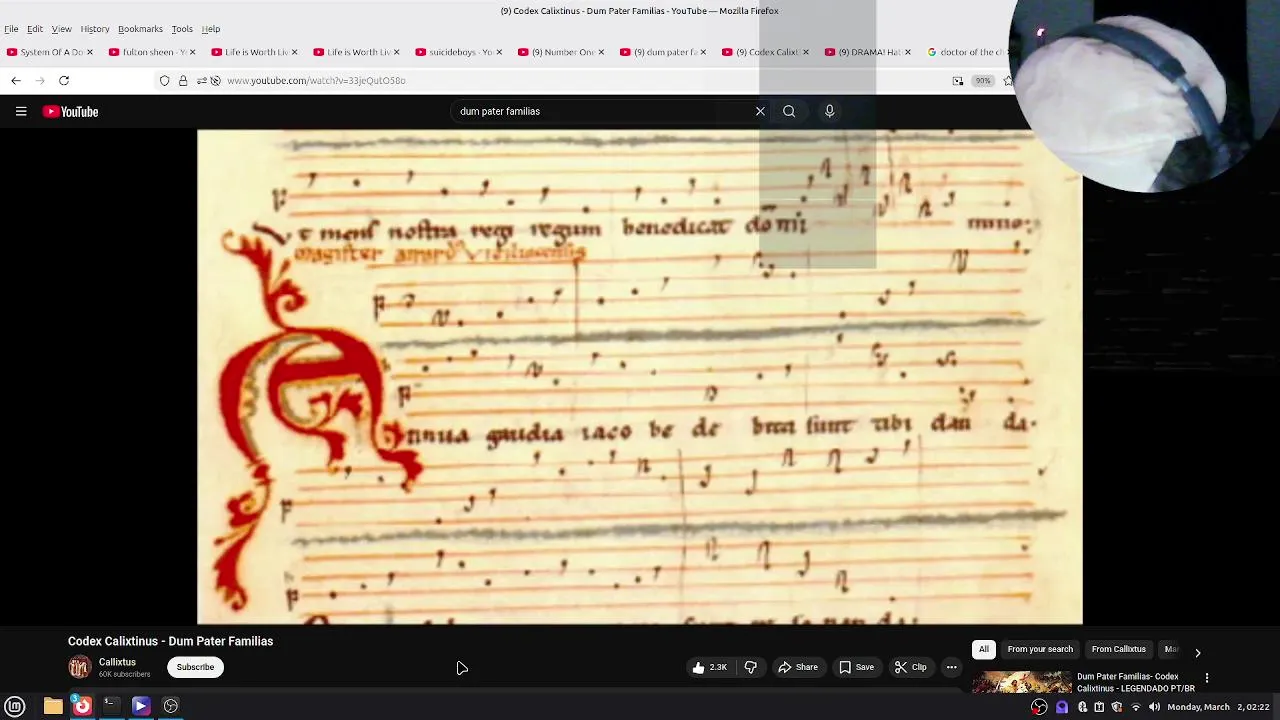Close the suicideboys tab
This screenshot has height=720, width=1280.
(498, 52)
